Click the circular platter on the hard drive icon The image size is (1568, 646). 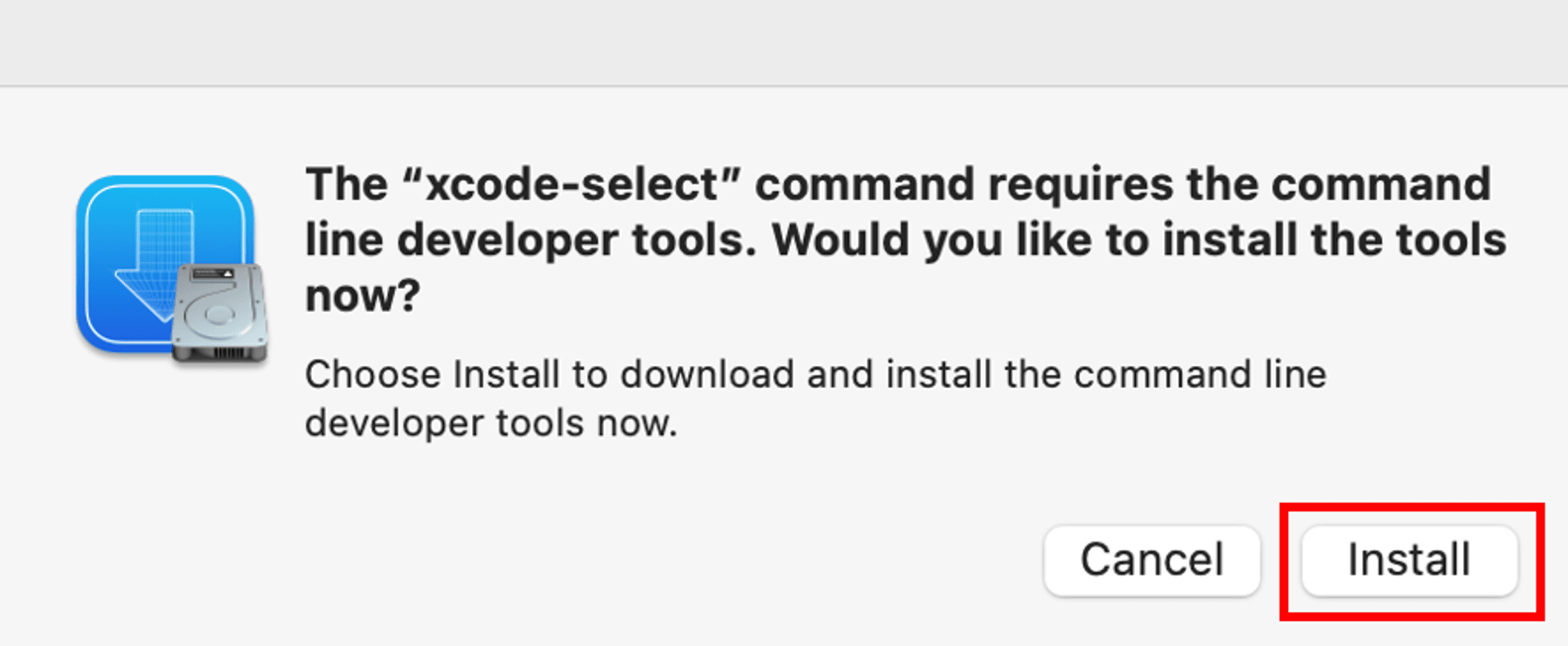pos(218,315)
